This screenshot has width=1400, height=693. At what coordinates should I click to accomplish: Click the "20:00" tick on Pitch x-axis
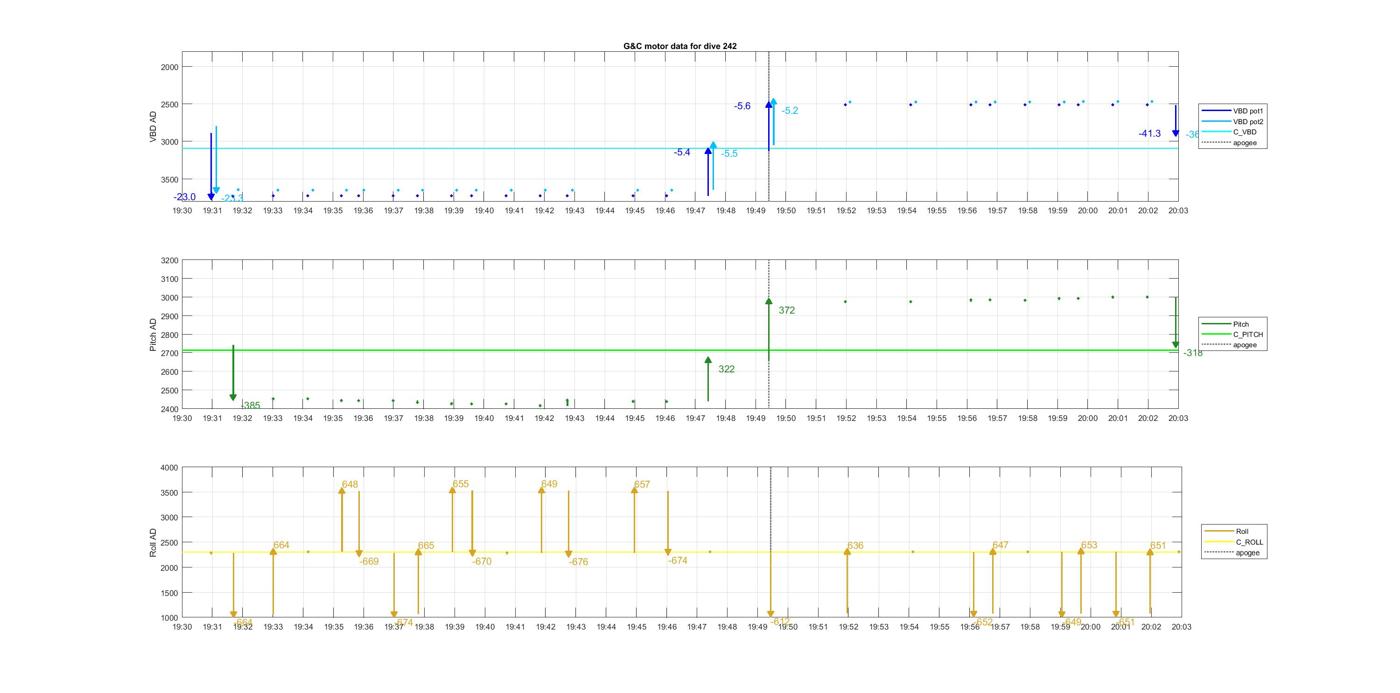(1088, 419)
